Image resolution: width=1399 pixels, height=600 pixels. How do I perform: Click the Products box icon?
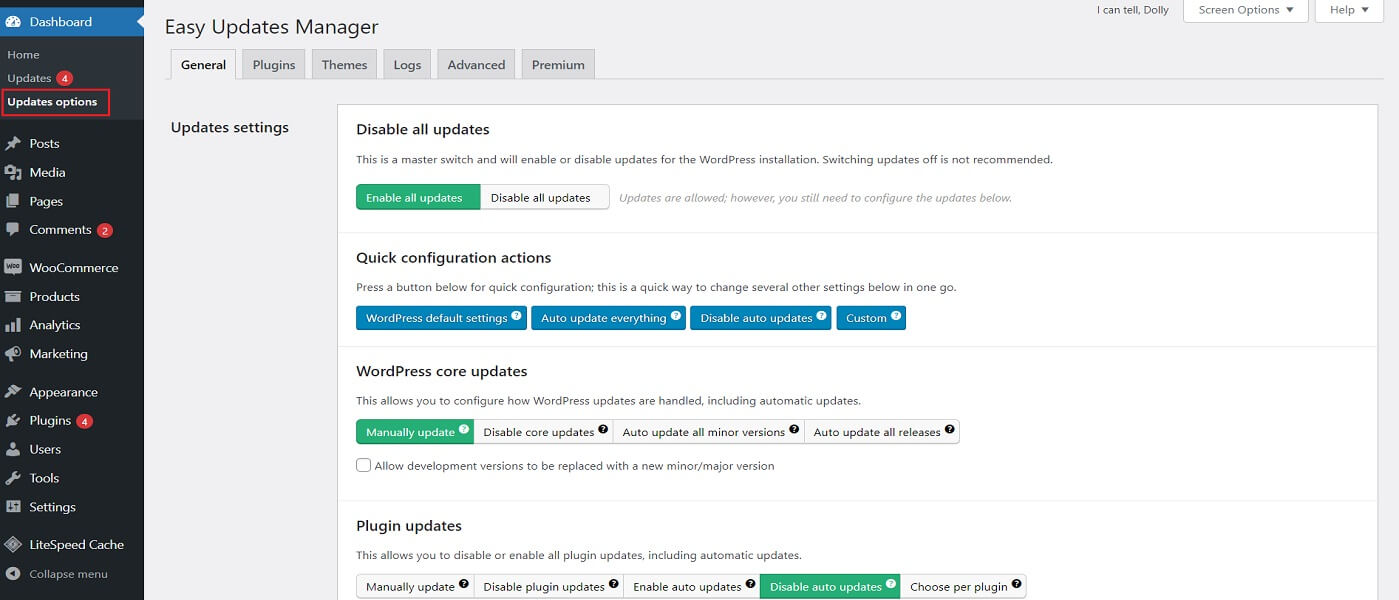coord(13,296)
